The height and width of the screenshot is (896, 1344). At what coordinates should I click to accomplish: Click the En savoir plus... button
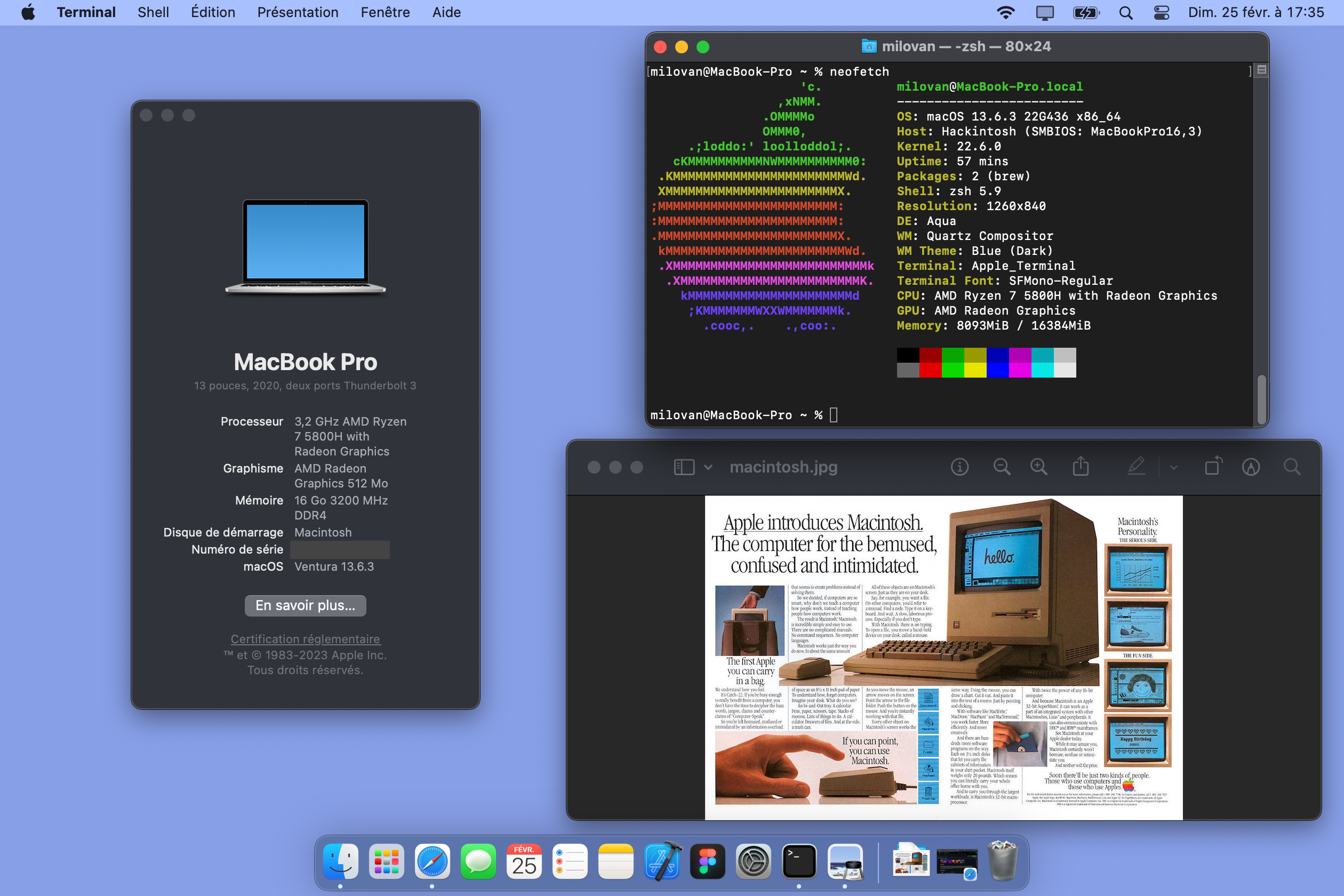click(x=305, y=605)
